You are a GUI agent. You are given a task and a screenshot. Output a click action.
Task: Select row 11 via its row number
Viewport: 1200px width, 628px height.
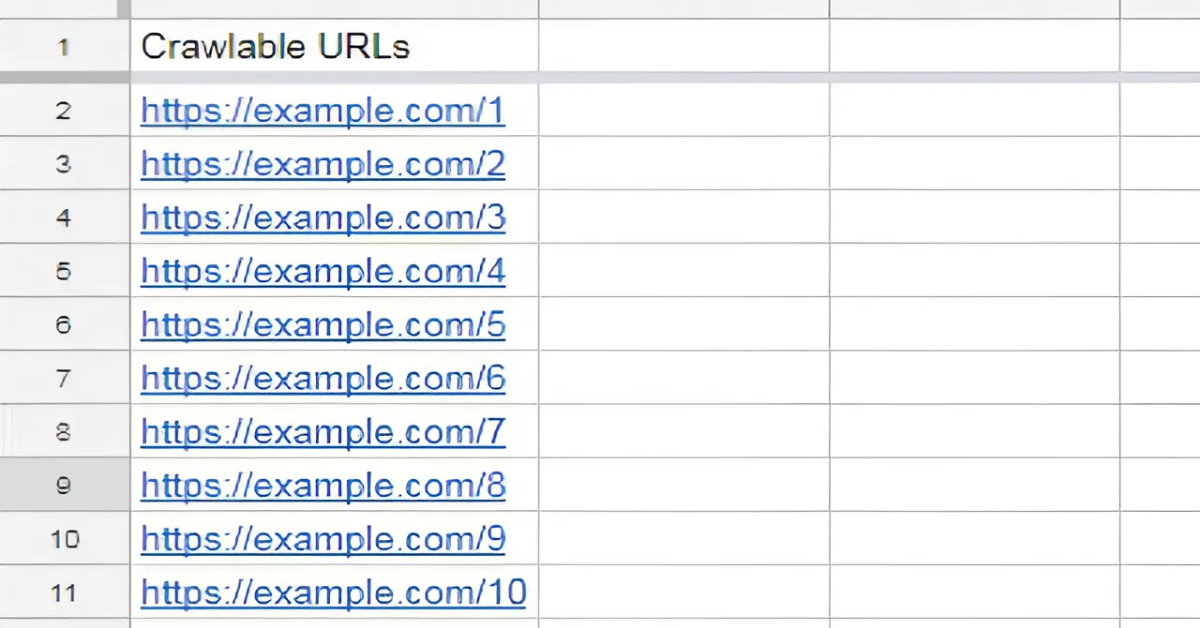pos(64,593)
